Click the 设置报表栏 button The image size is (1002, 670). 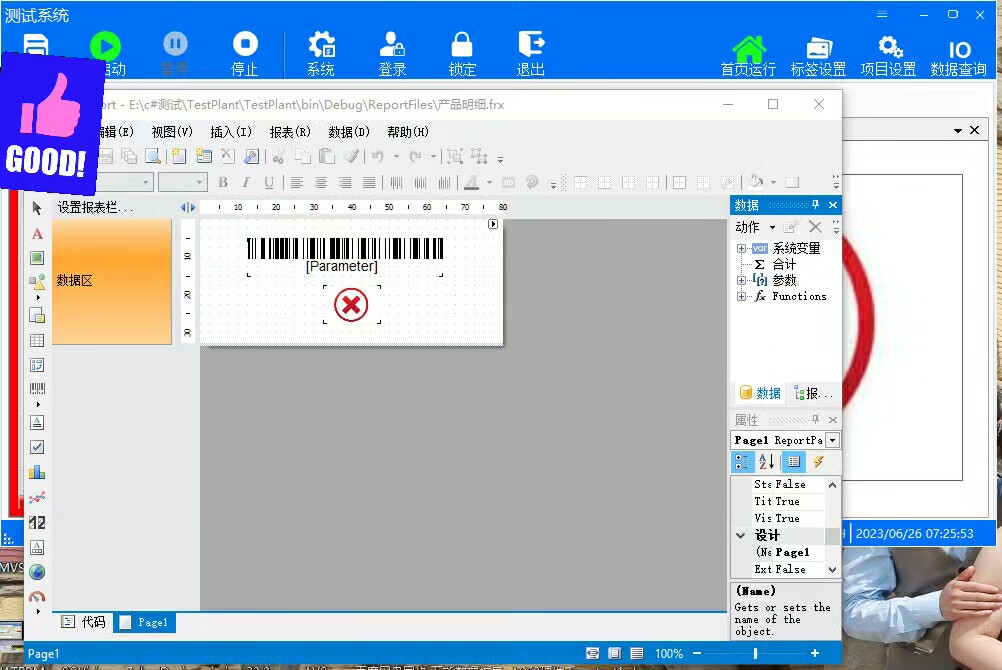pyautogui.click(x=95, y=207)
